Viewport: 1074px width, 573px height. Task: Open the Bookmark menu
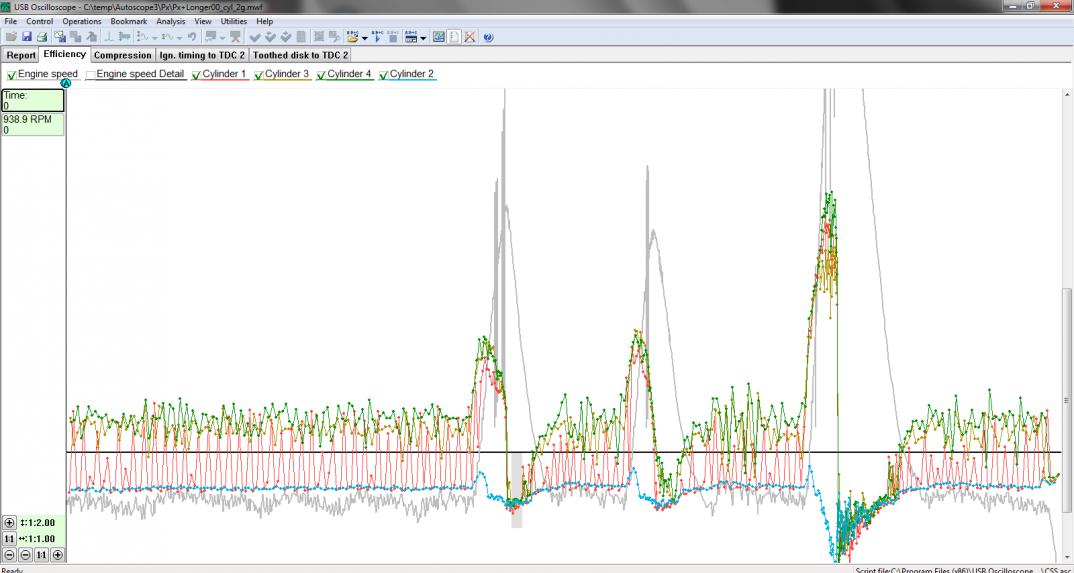128,21
